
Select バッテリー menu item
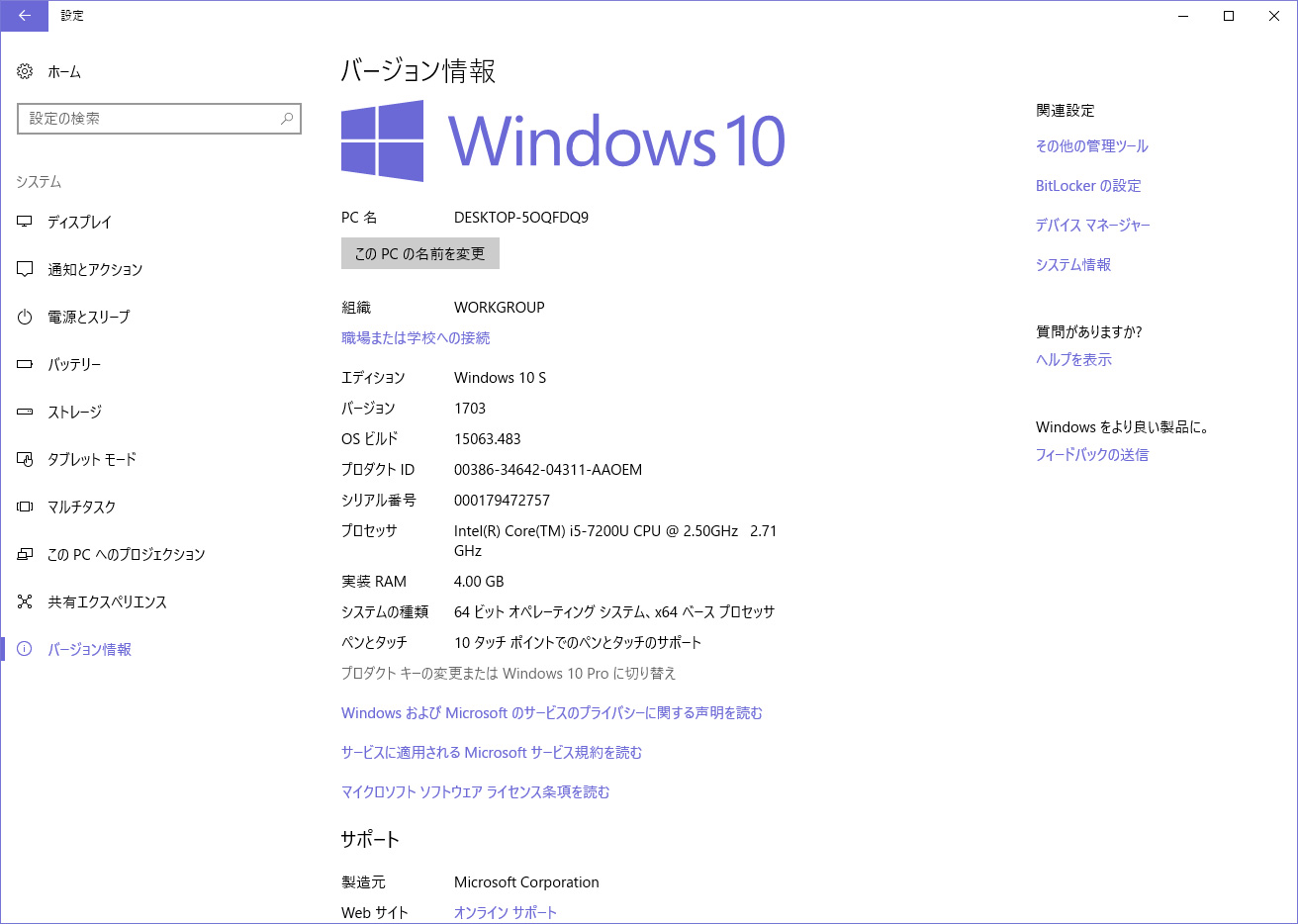click(x=74, y=364)
